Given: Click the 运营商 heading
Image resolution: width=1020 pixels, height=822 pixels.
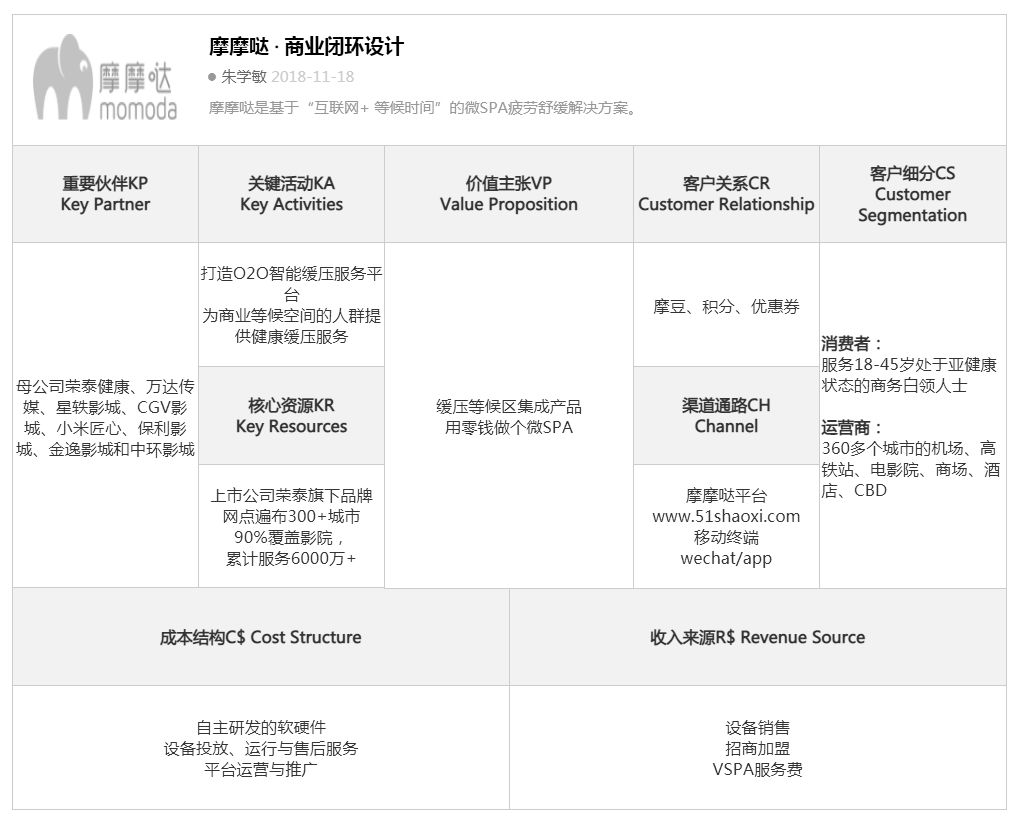Looking at the screenshot, I should [x=852, y=427].
